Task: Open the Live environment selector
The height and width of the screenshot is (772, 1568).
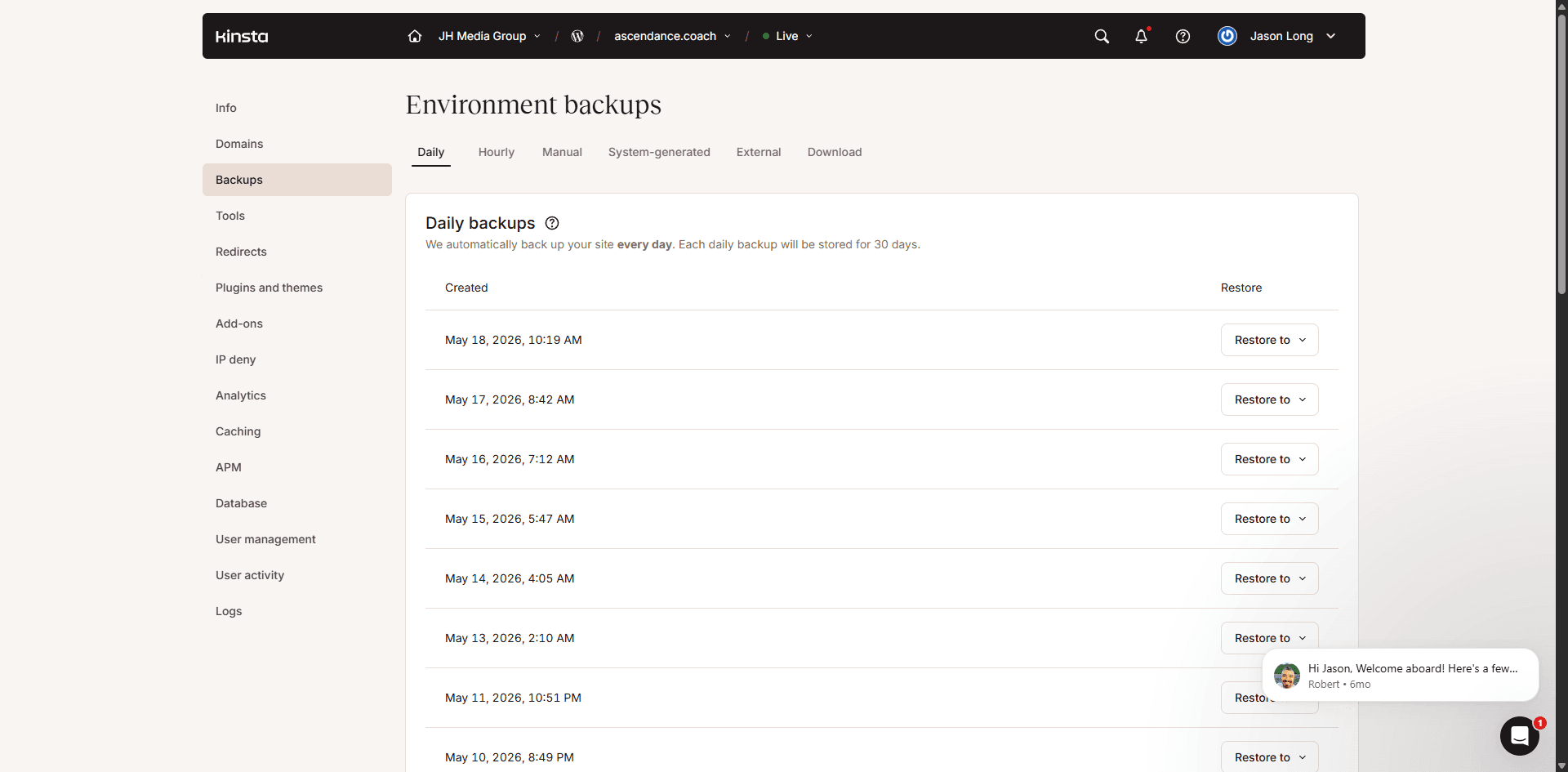Action: [x=787, y=36]
